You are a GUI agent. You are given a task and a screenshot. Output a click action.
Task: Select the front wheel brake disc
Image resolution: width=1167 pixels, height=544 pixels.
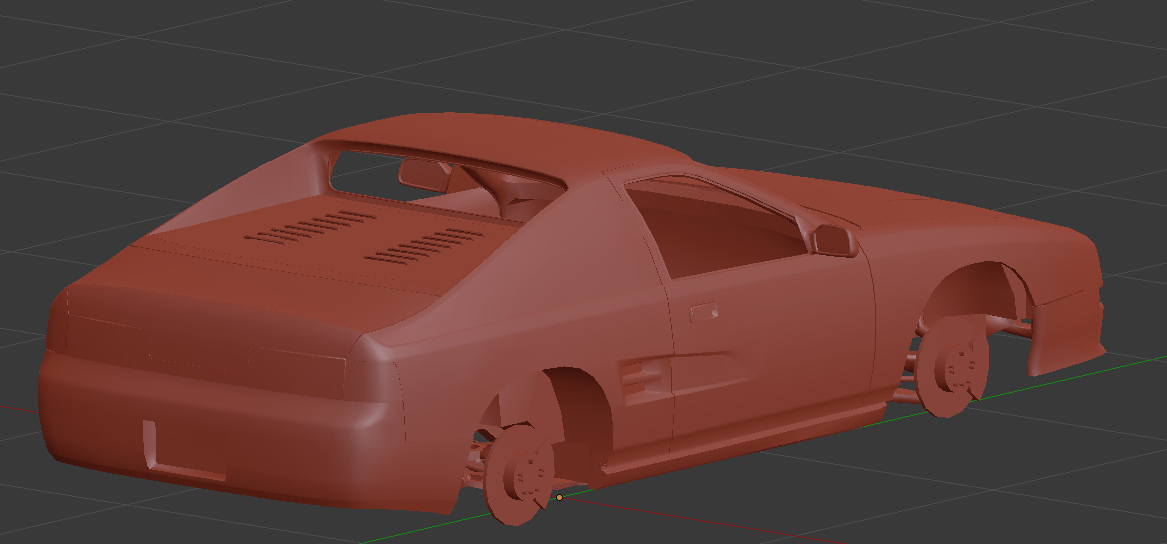(952, 367)
